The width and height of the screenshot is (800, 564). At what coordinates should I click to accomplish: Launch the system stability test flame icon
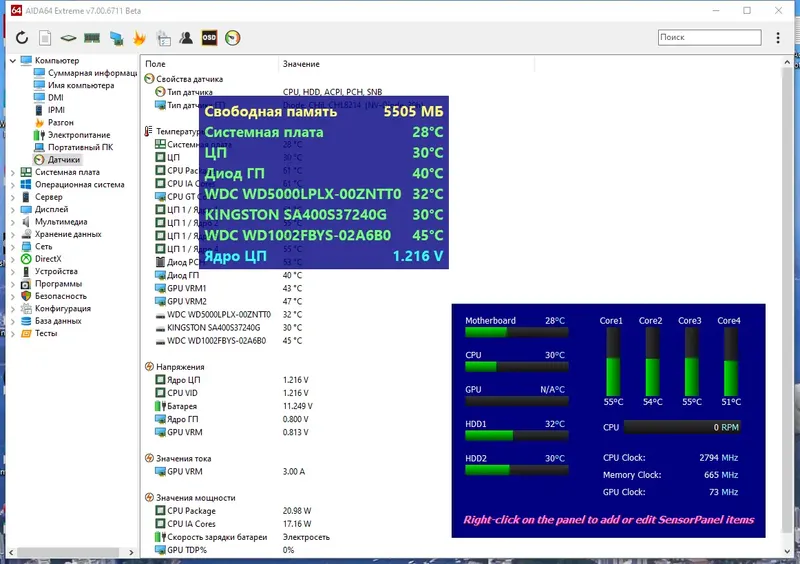coord(139,38)
